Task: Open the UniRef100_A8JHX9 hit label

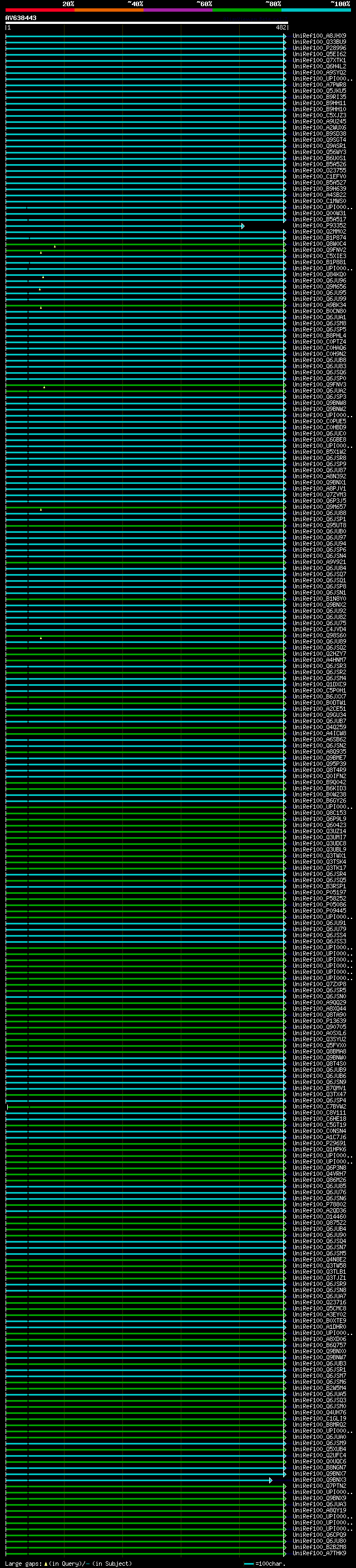Action: pos(319,36)
